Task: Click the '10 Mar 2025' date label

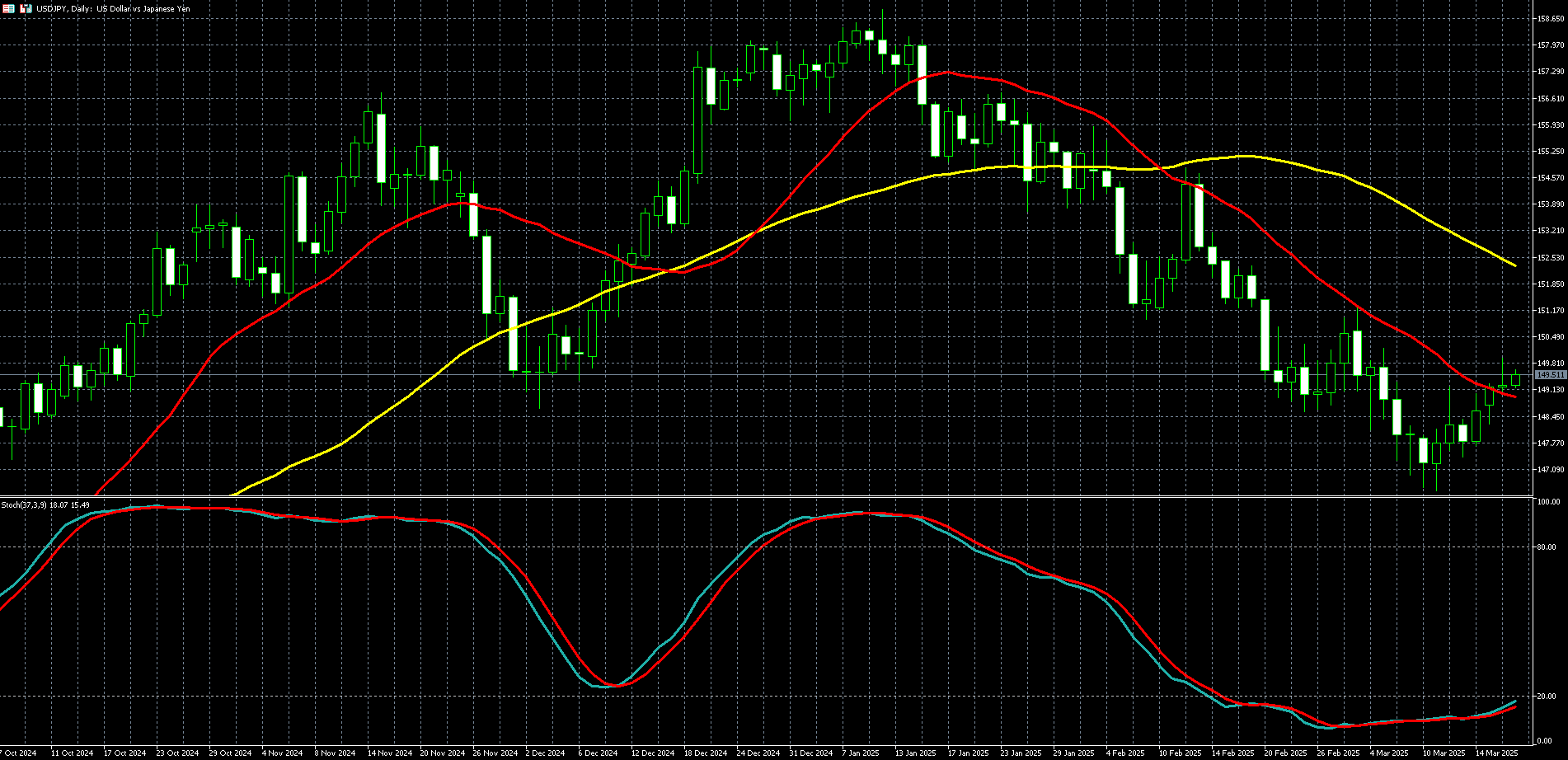Action: pyautogui.click(x=1444, y=753)
